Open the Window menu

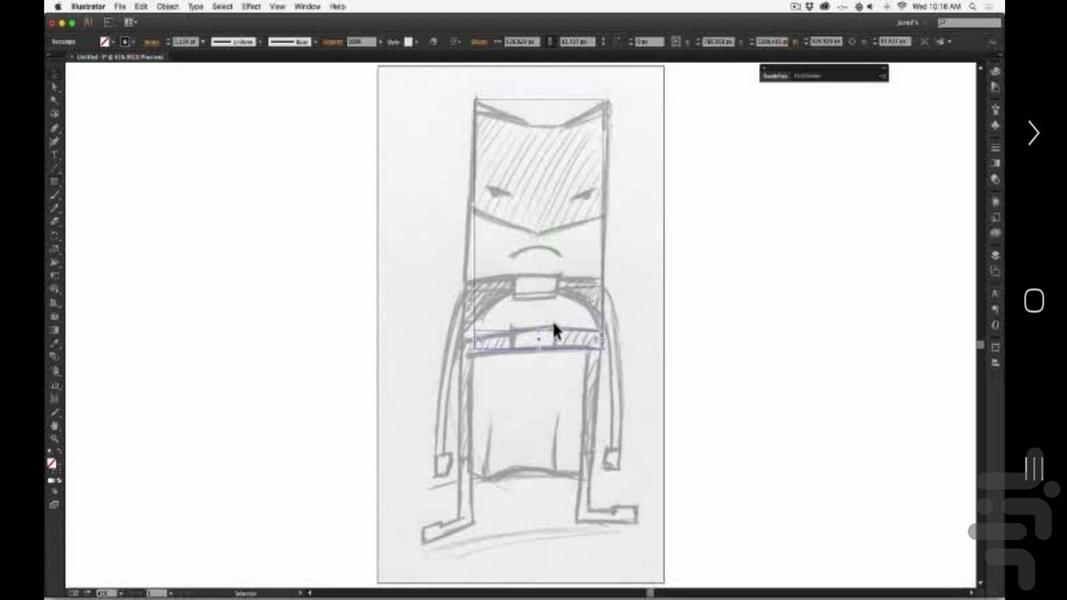[x=308, y=7]
